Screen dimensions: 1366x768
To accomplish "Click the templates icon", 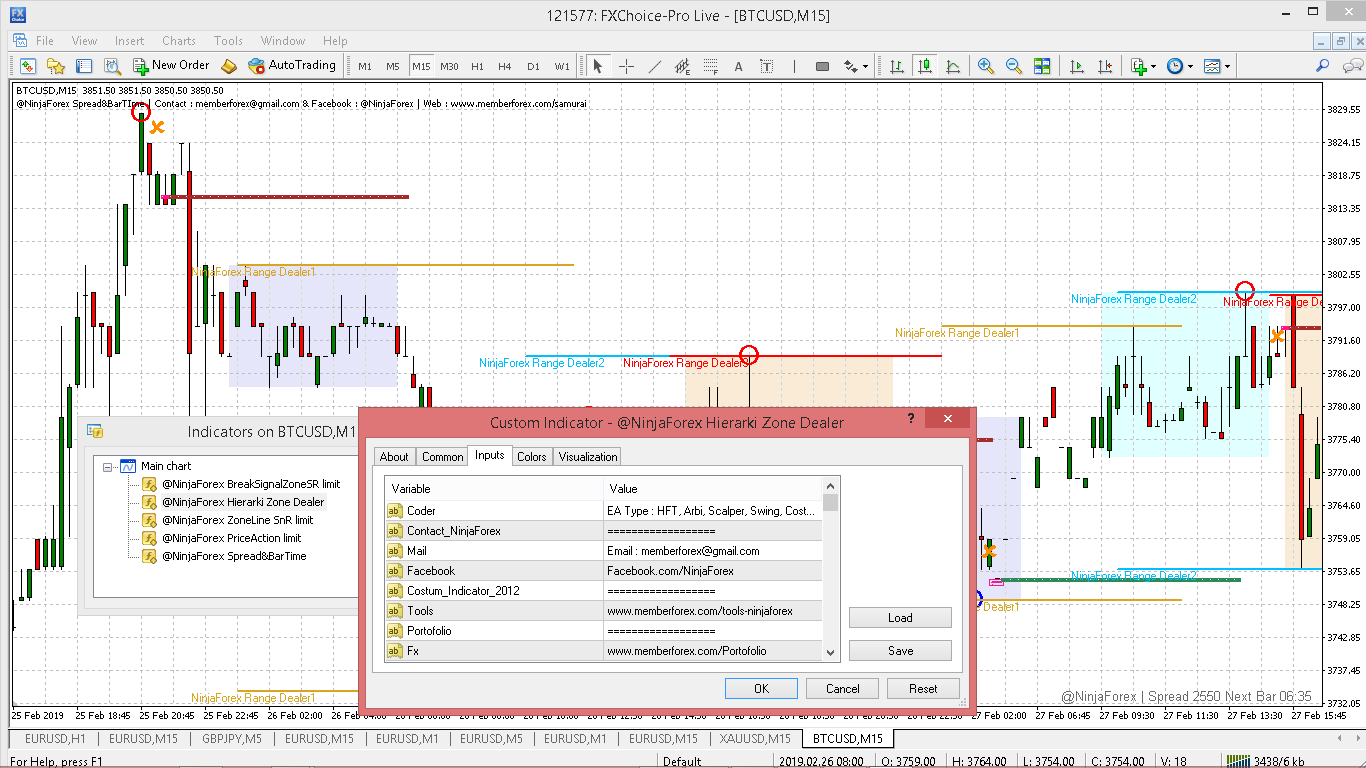I will click(x=1212, y=66).
